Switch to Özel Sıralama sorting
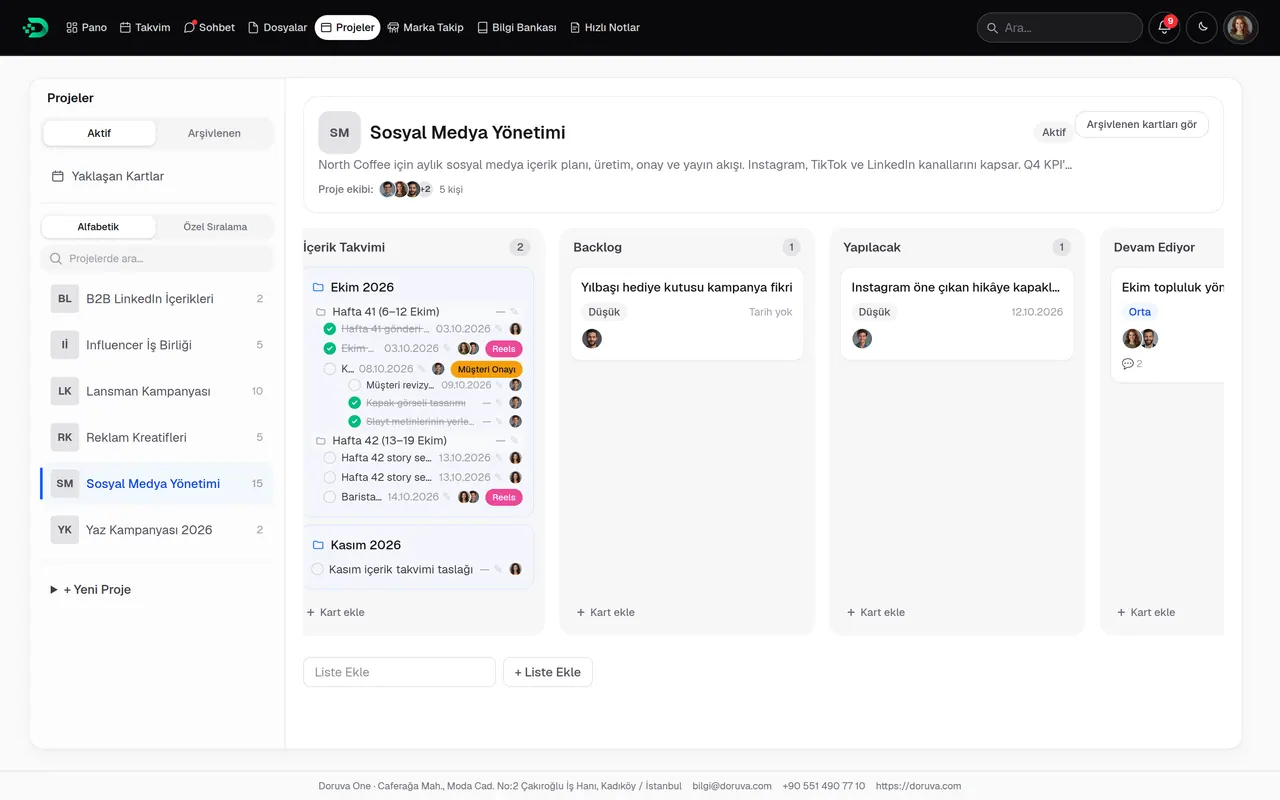The image size is (1280, 800). click(x=215, y=227)
